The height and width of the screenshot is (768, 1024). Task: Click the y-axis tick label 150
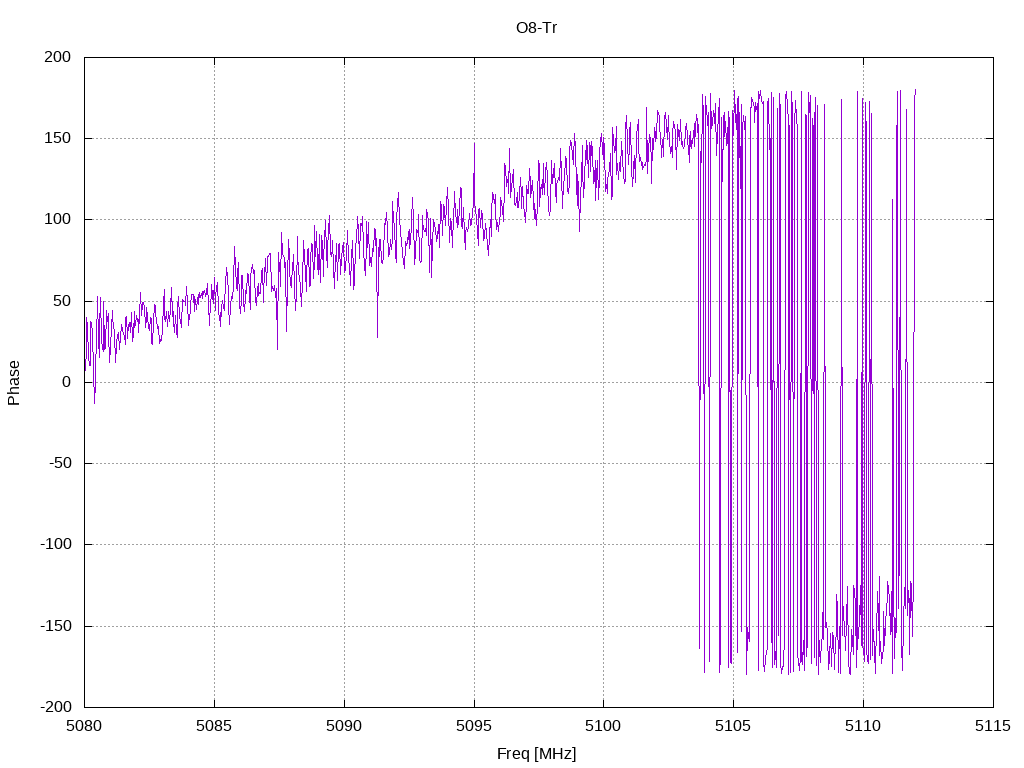pos(57,138)
